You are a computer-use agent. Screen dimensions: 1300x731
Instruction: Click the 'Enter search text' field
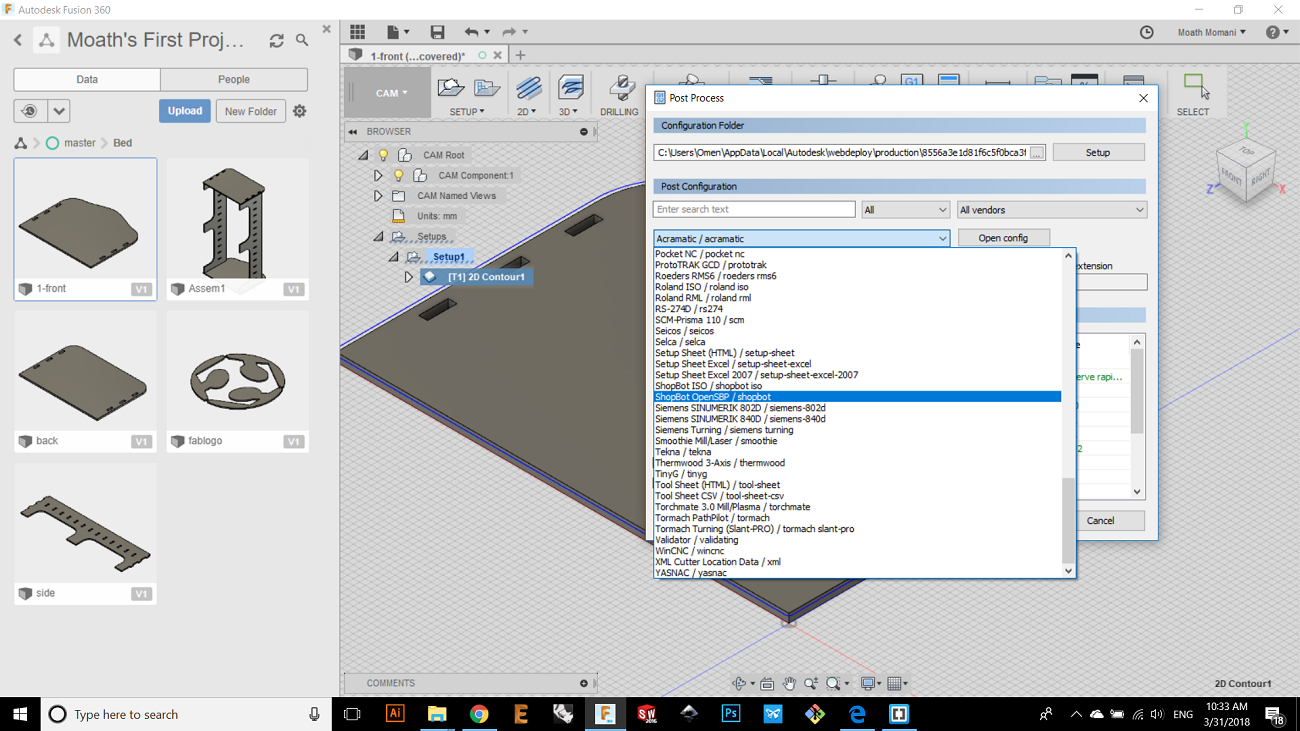point(754,210)
